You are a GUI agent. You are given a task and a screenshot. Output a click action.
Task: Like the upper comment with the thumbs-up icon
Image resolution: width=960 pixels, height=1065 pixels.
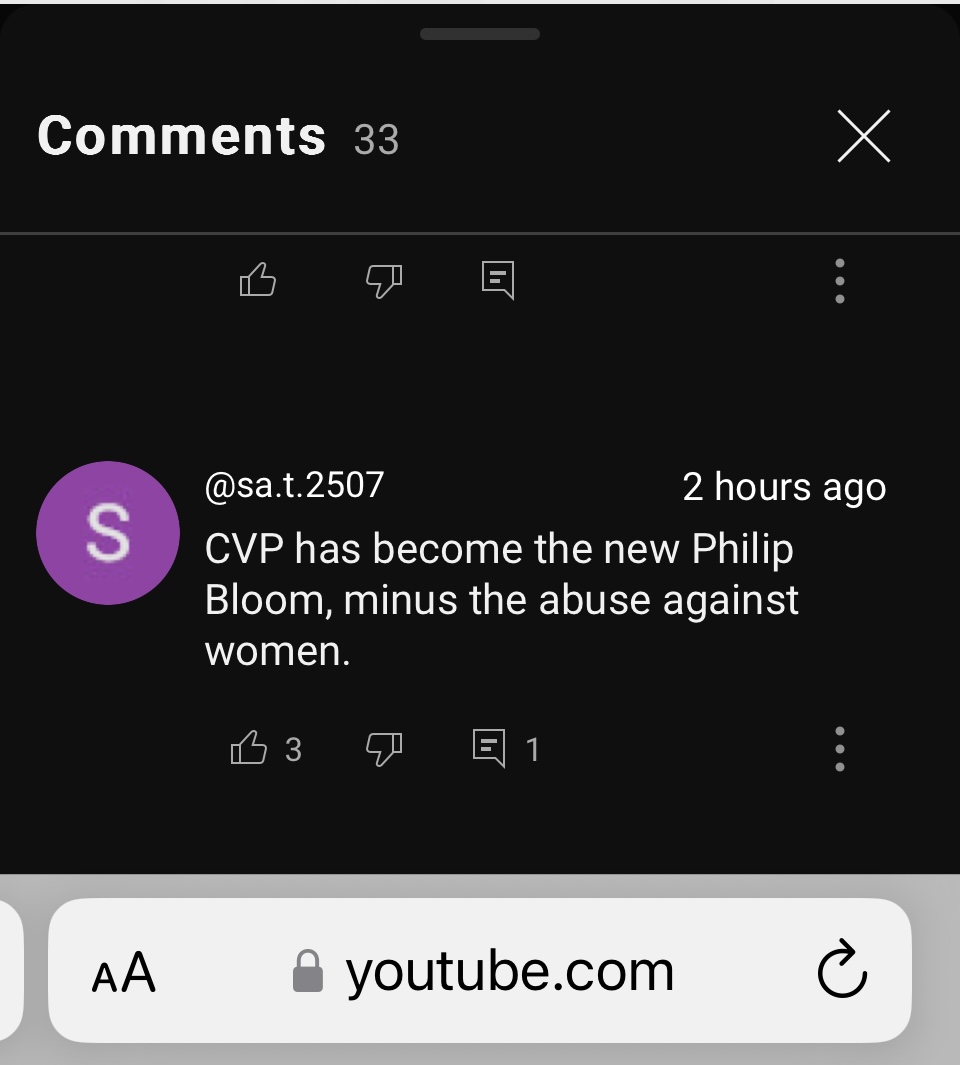(257, 279)
